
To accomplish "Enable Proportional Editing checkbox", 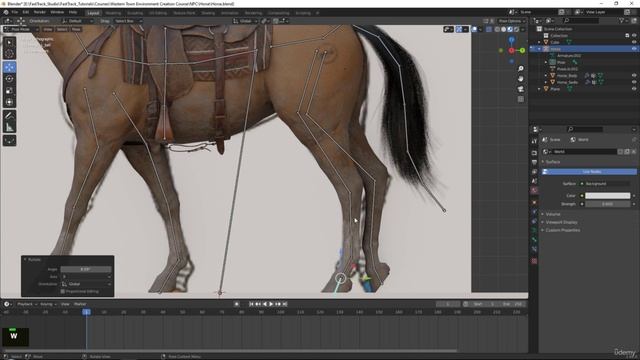I will pos(62,291).
